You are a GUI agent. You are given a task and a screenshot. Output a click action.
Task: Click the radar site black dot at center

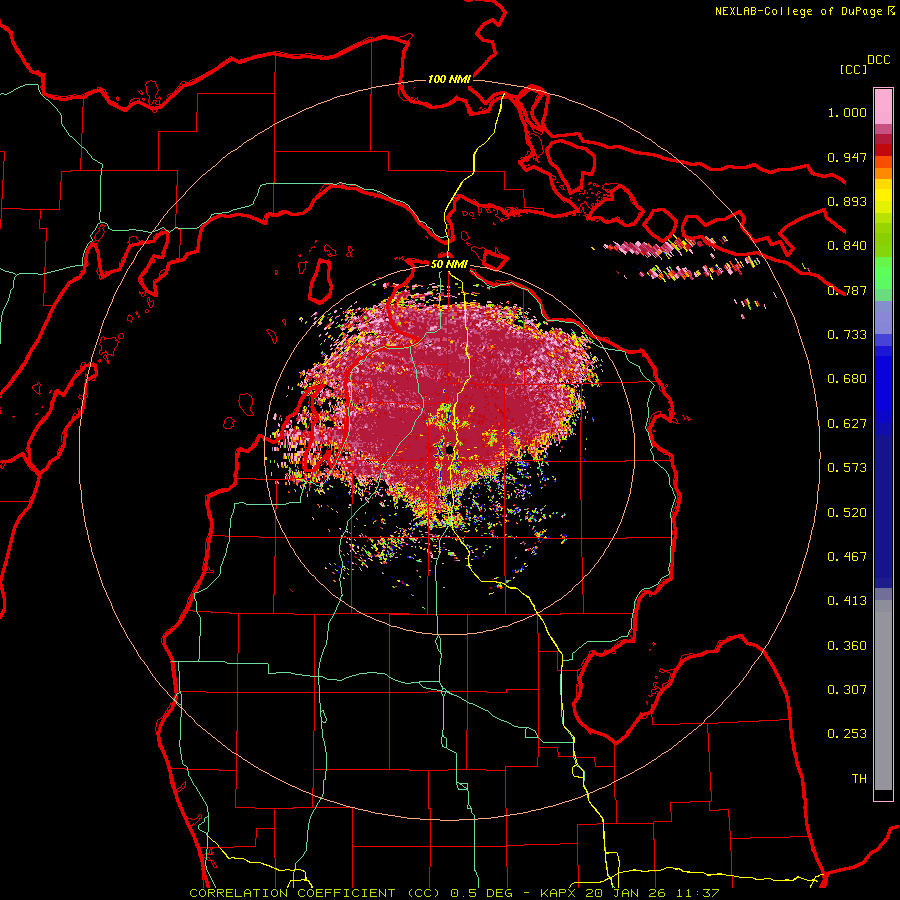tap(449, 452)
